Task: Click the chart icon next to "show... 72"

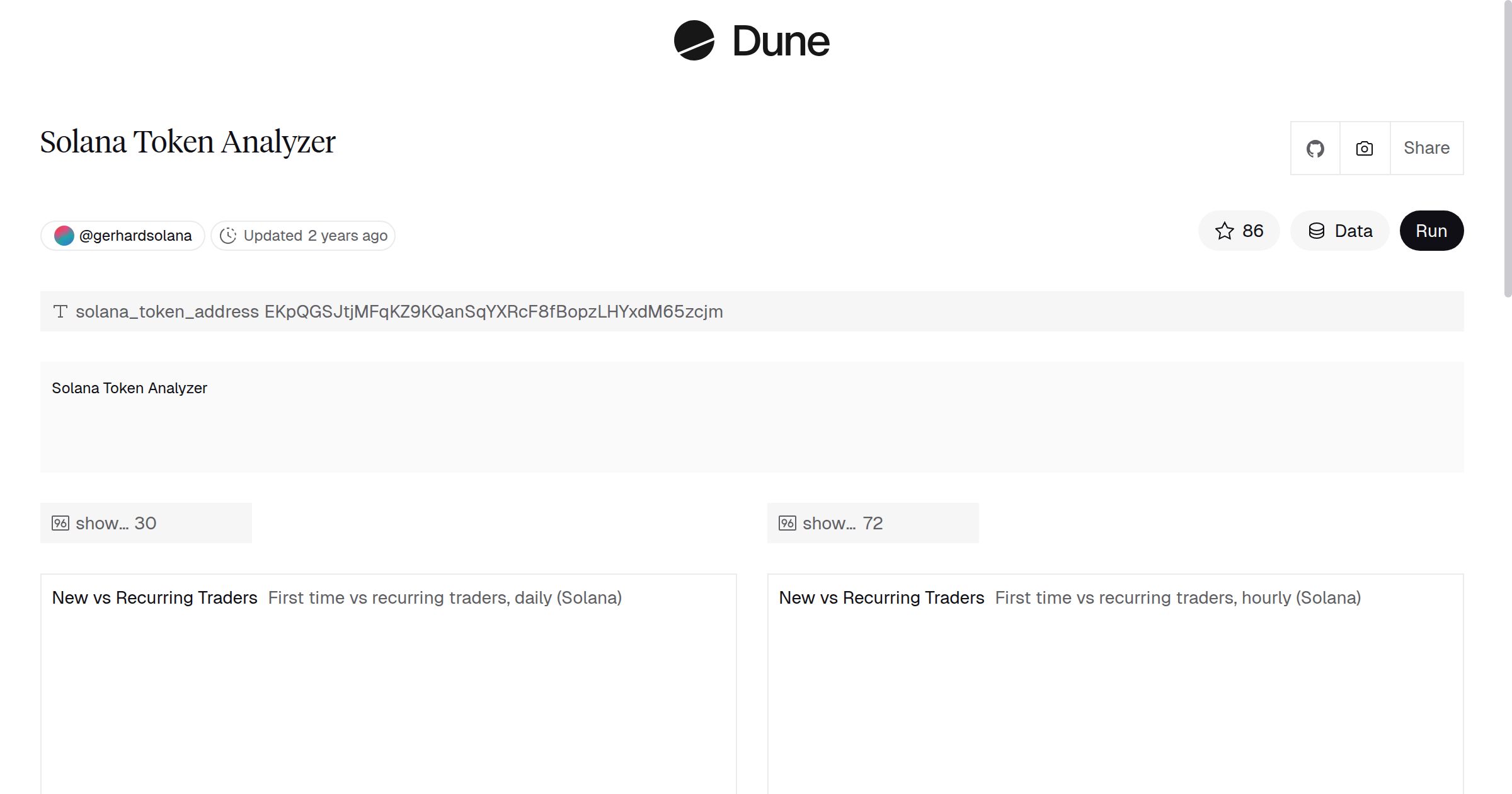Action: (x=787, y=522)
